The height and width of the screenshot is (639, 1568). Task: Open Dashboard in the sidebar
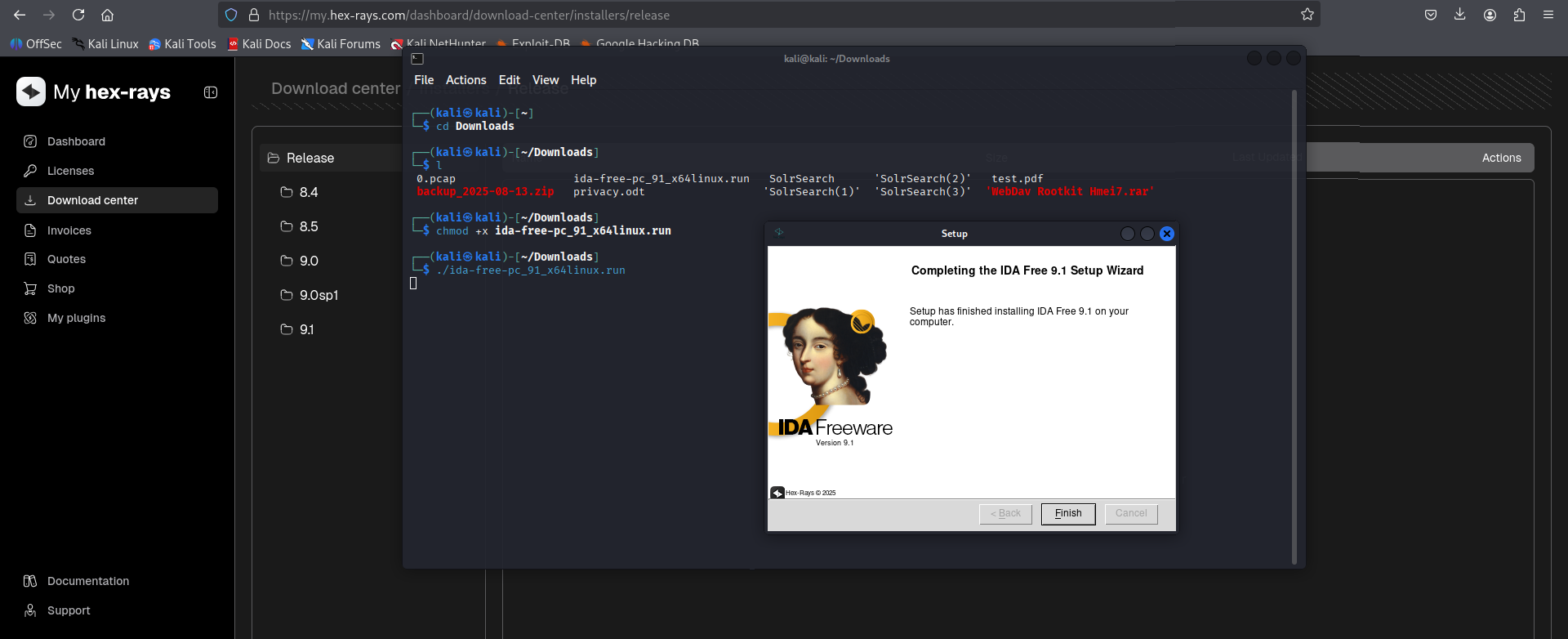(117, 141)
